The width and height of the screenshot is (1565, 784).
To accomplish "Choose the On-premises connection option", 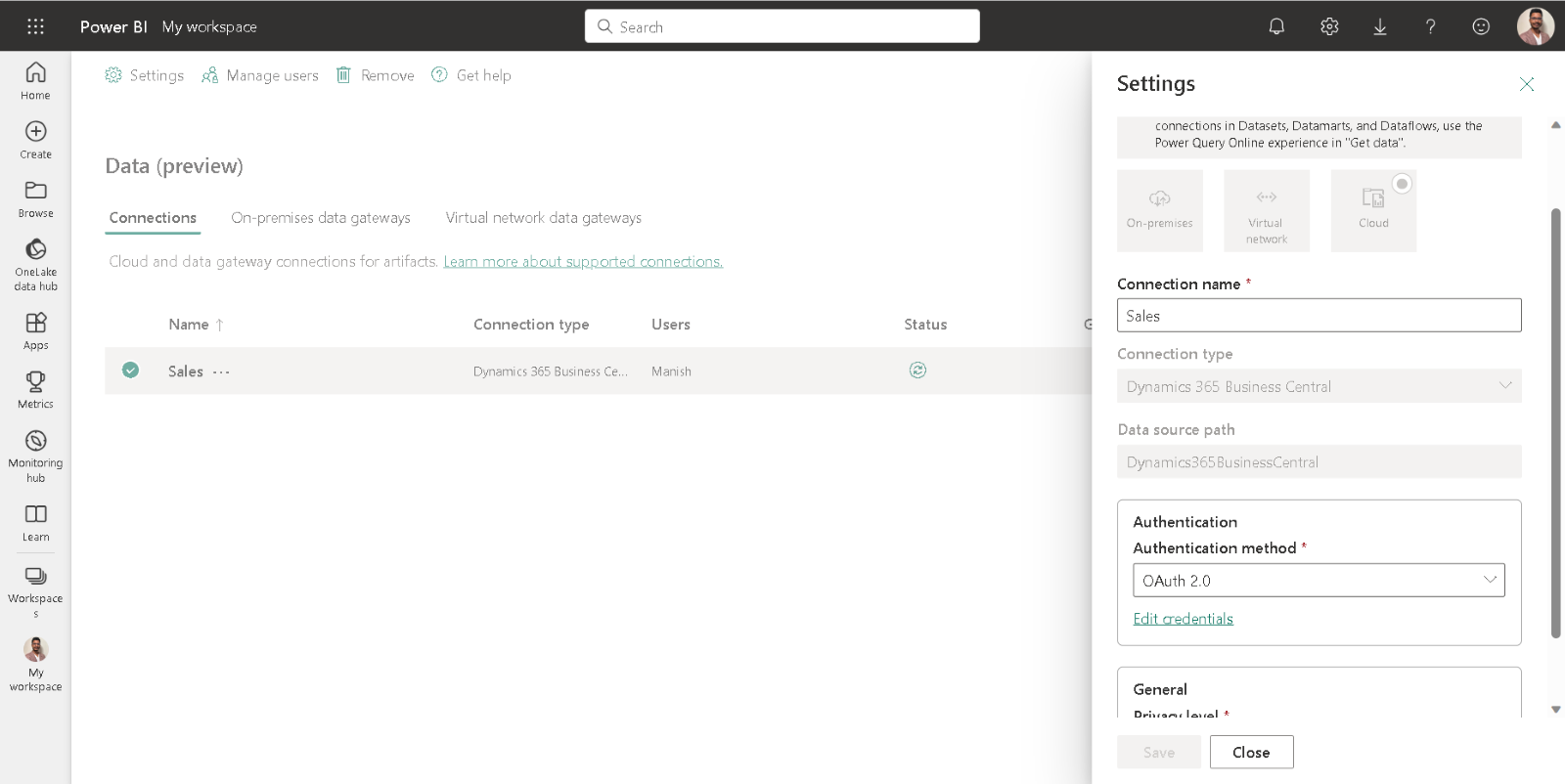I will pyautogui.click(x=1159, y=210).
